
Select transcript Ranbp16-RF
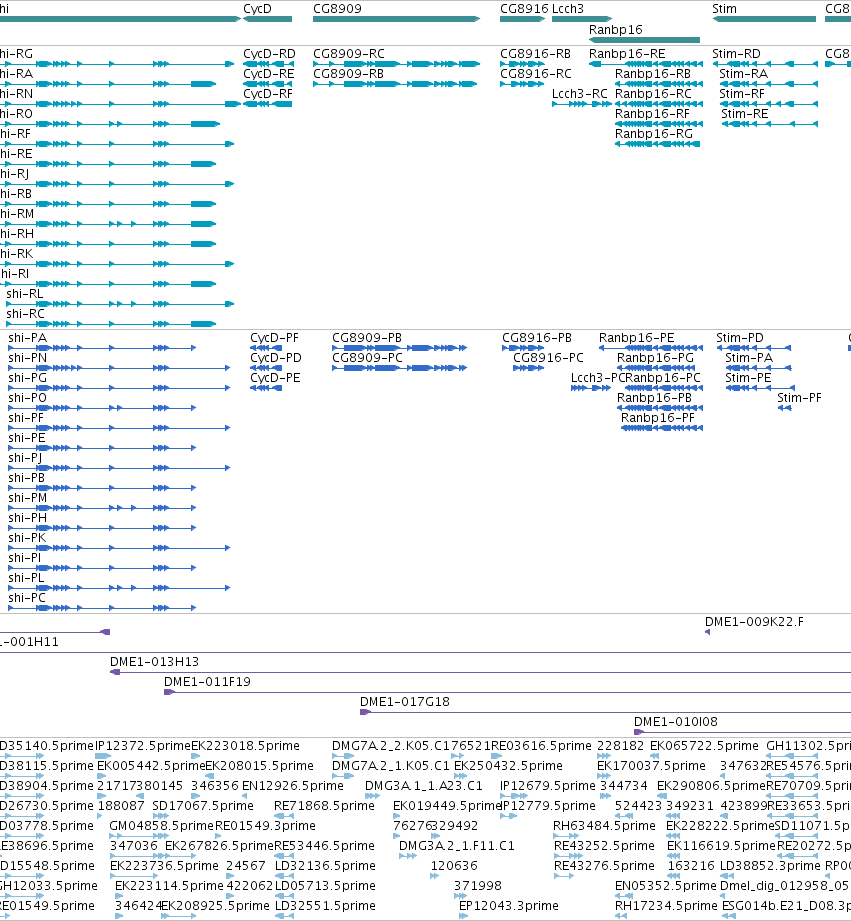(652, 113)
